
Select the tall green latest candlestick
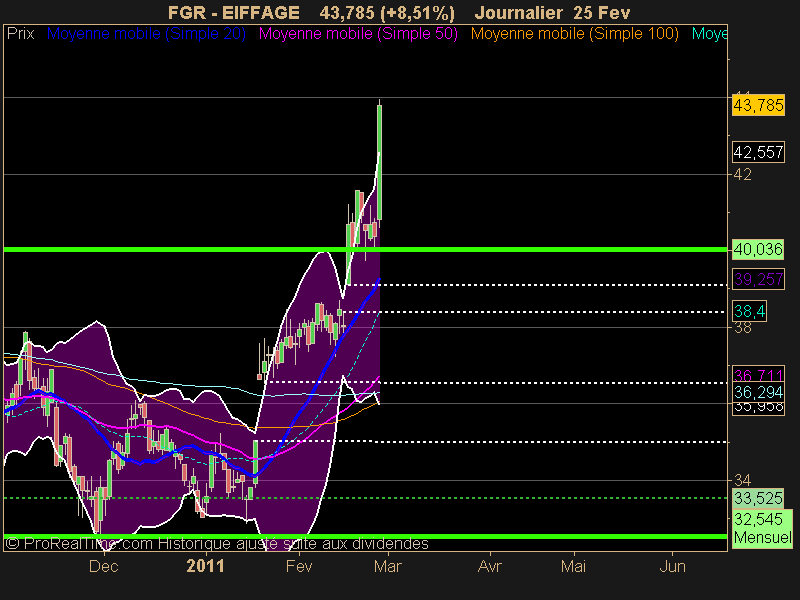(x=380, y=162)
